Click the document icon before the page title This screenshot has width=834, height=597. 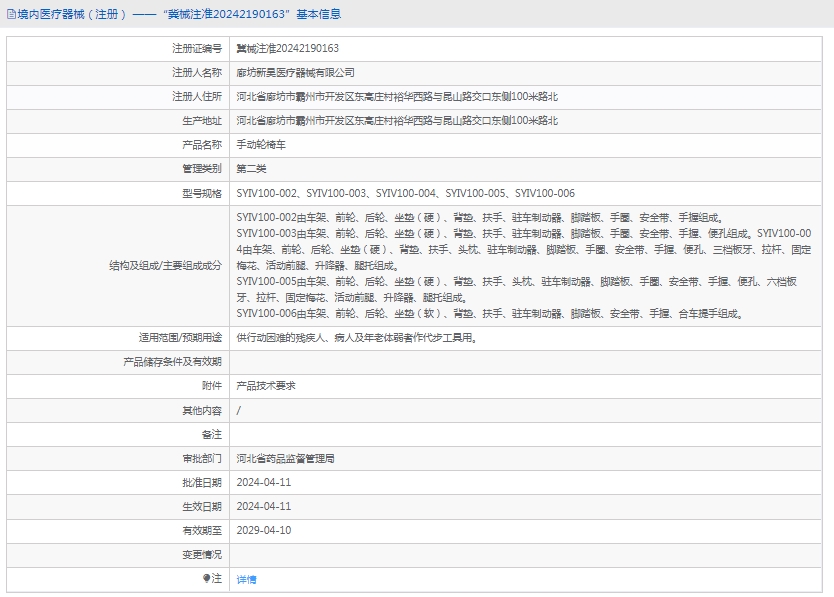pos(10,14)
